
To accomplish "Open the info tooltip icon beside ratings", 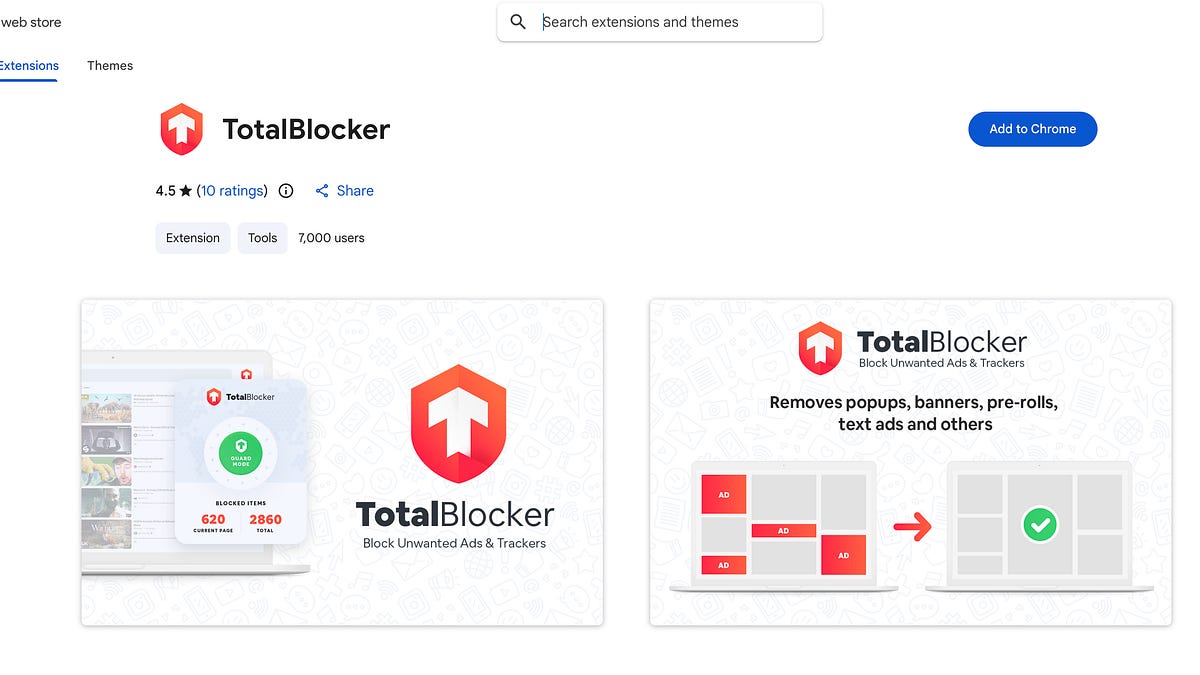I will tap(286, 190).
